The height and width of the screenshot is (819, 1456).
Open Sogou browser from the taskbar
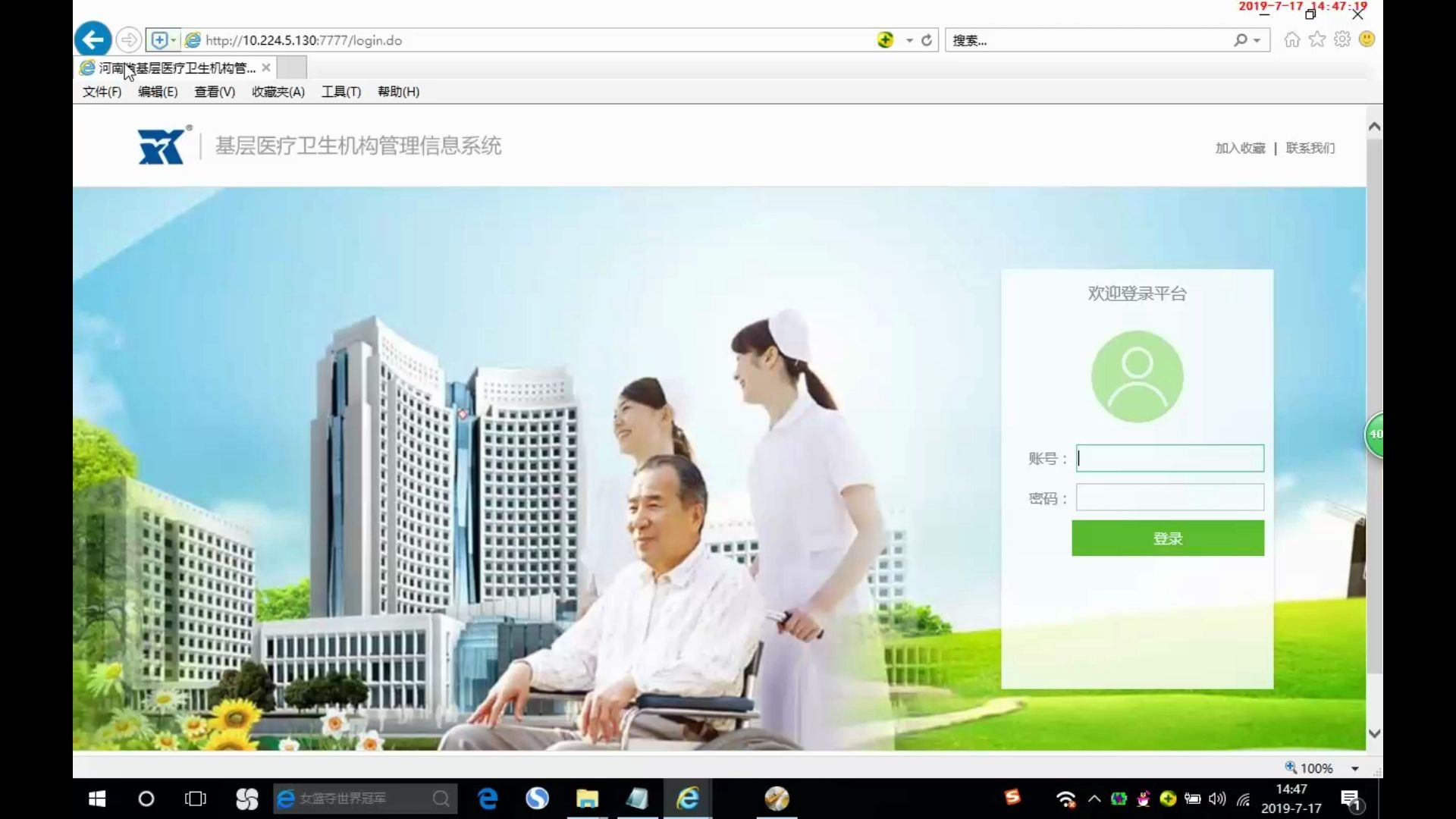click(x=538, y=799)
